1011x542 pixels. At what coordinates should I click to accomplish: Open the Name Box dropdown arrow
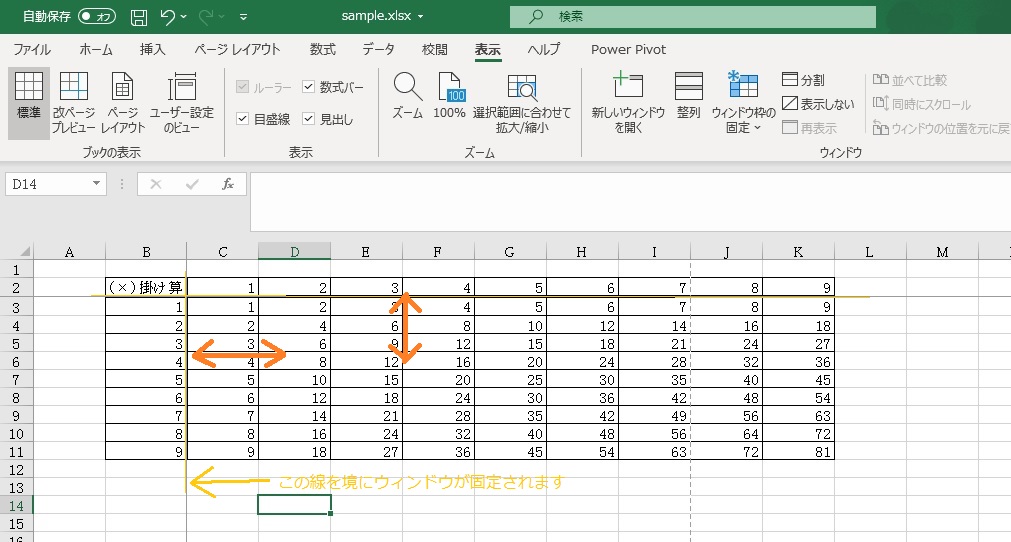tap(97, 184)
